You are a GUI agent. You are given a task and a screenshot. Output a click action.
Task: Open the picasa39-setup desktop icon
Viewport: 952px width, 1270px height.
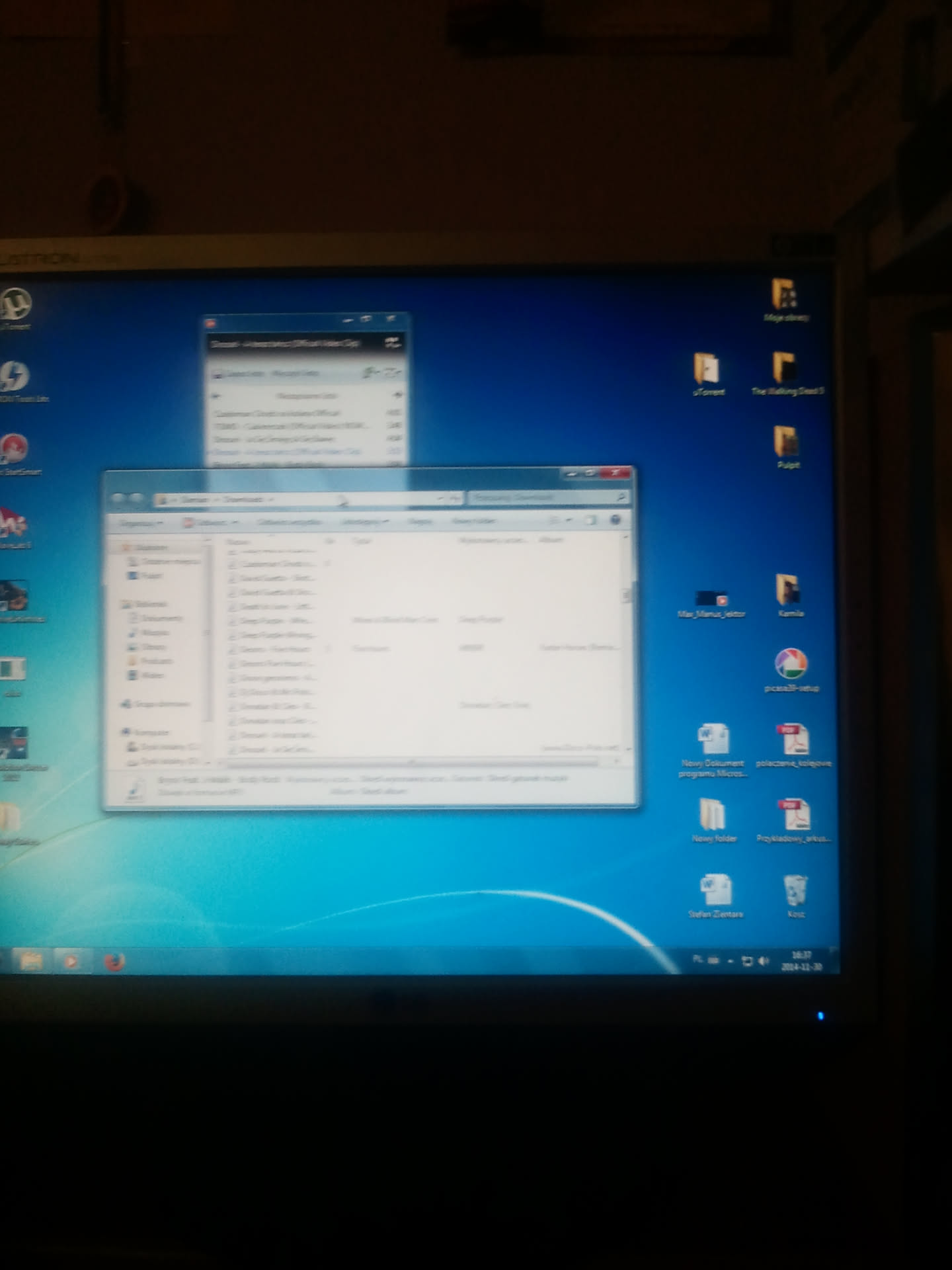(790, 664)
